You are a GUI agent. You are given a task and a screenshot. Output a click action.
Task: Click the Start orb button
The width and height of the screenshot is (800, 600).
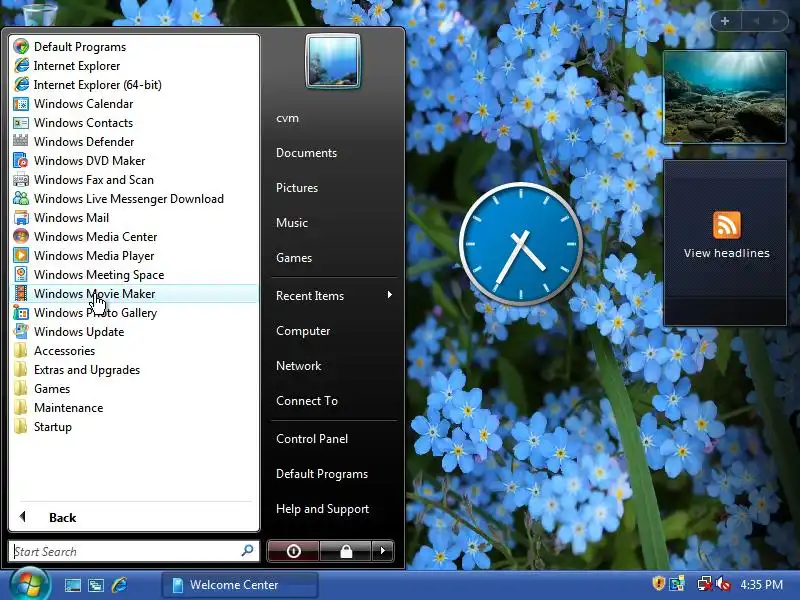30,584
